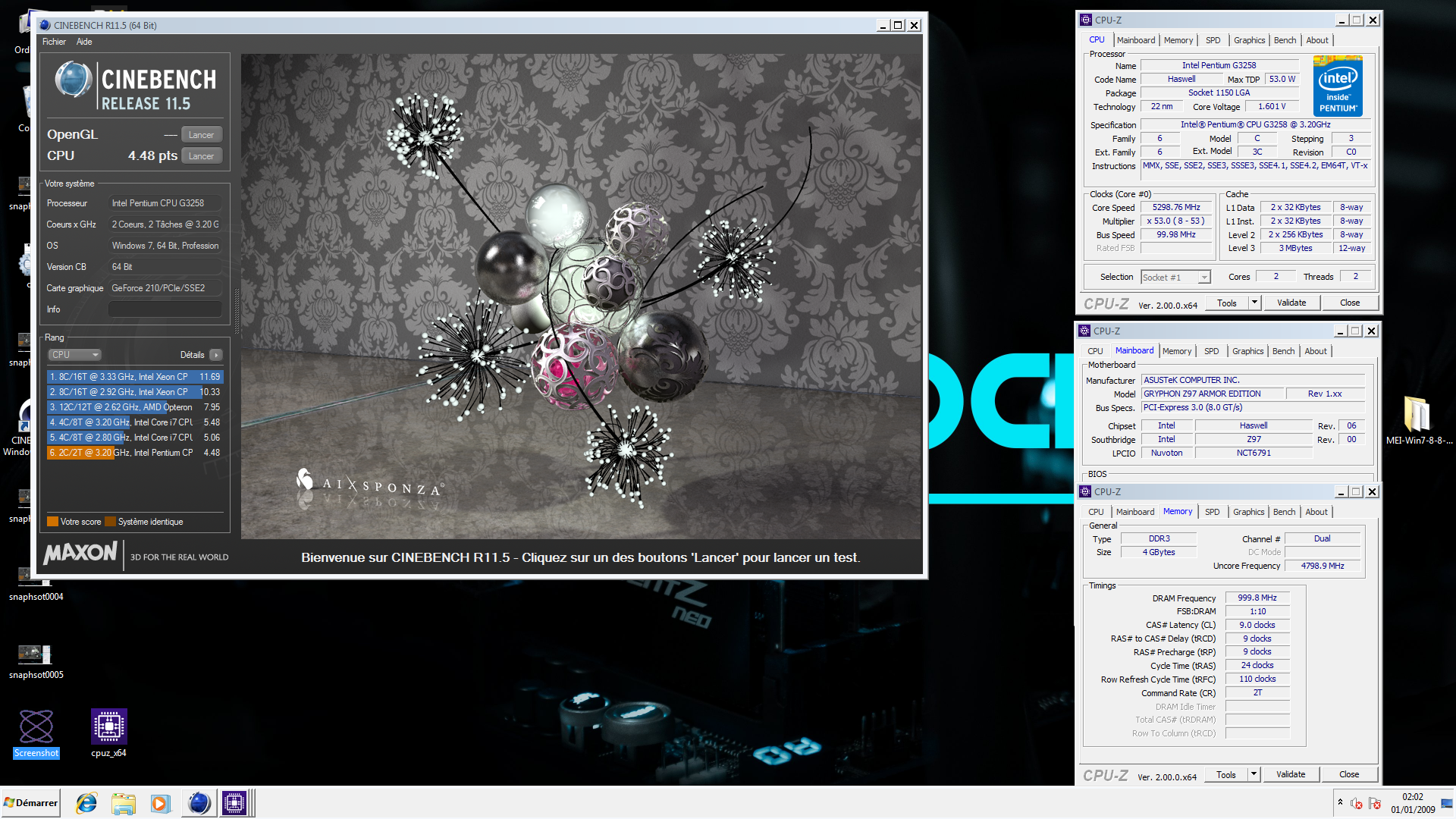Open the SPD tab in the window showing CPU info
Image resolution: width=1456 pixels, height=819 pixels.
coord(1213,41)
